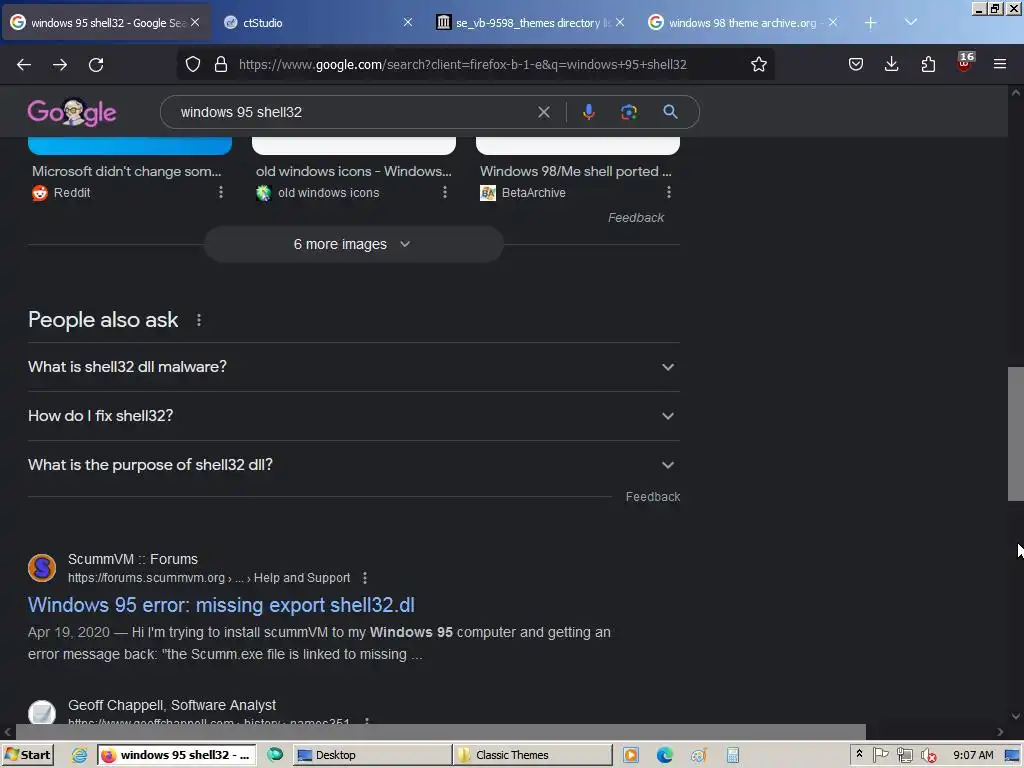1024x768 pixels.
Task: Open old windows icons image result
Action: (x=353, y=171)
